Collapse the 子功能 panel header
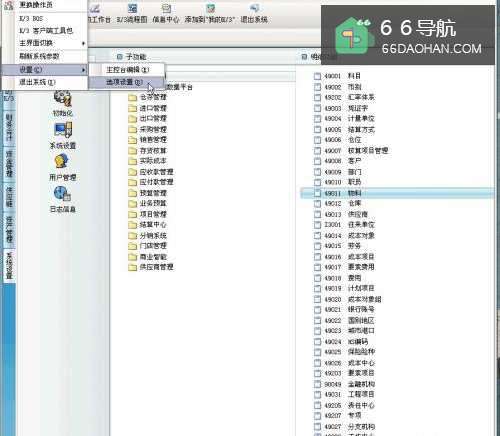The image size is (500, 436). (x=120, y=57)
